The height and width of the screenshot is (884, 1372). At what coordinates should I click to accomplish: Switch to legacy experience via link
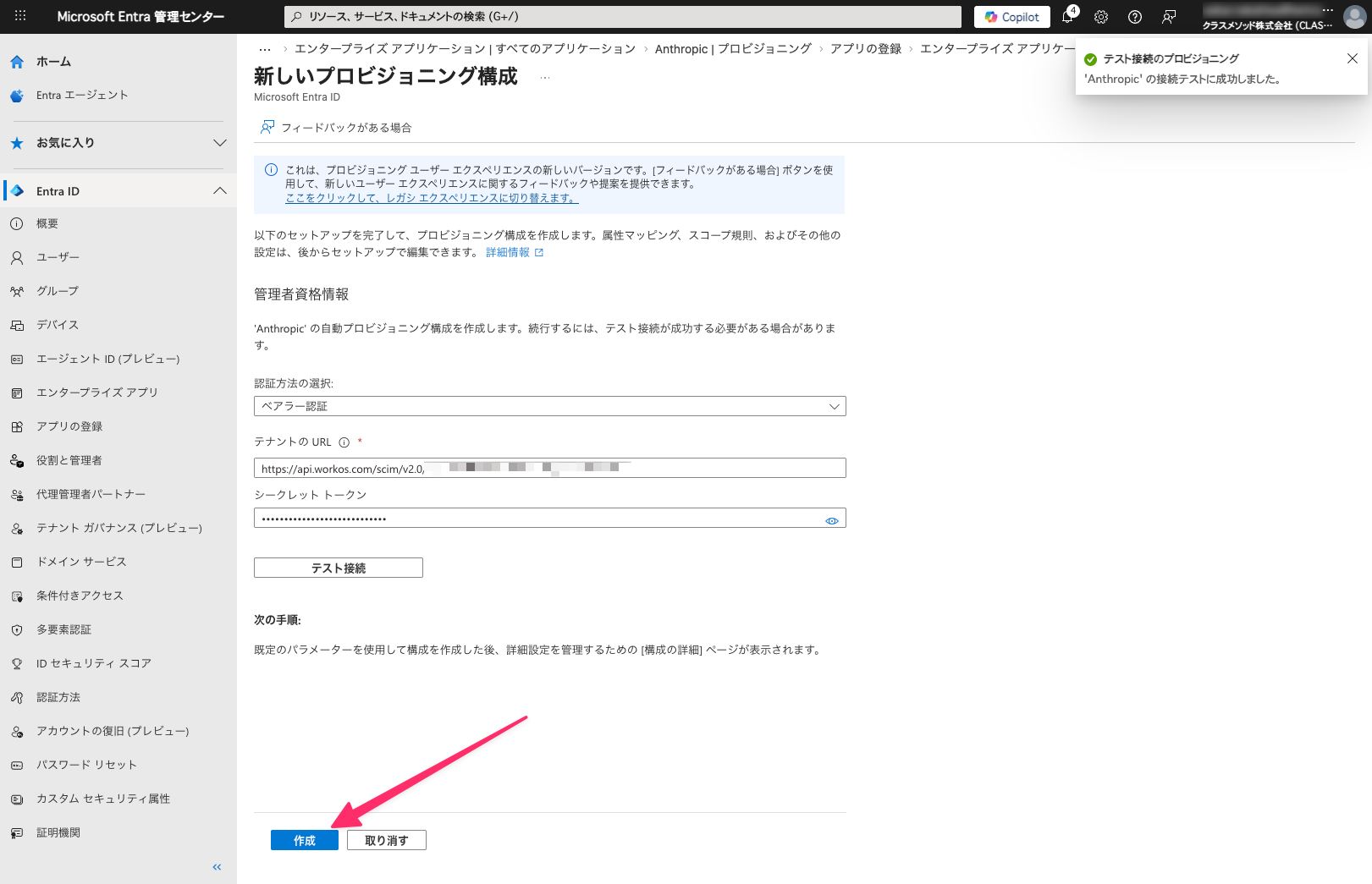(x=432, y=198)
